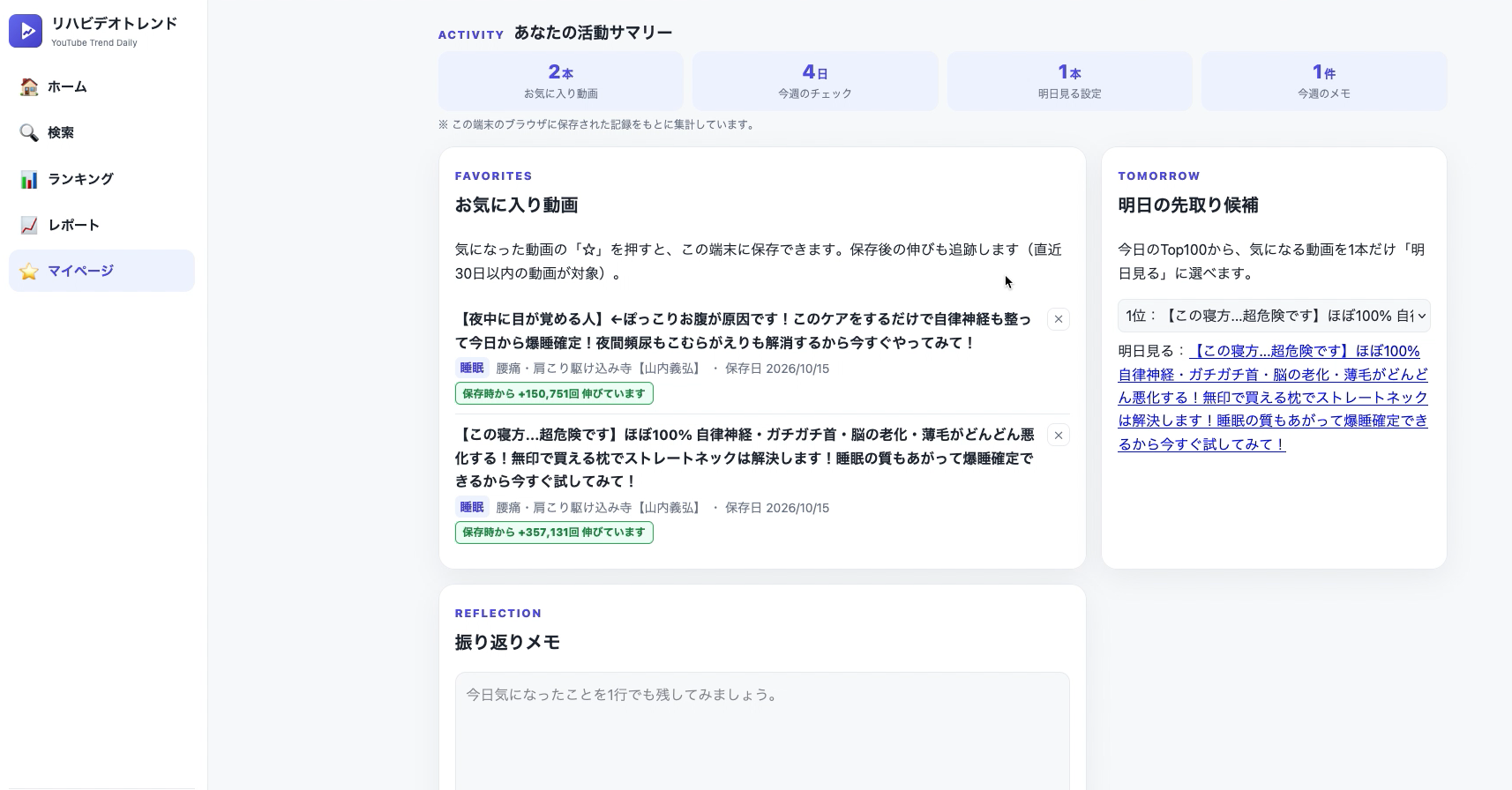Screen dimensions: 1512x790
Task: Click the +357,131回 growth badge
Action: click(554, 533)
